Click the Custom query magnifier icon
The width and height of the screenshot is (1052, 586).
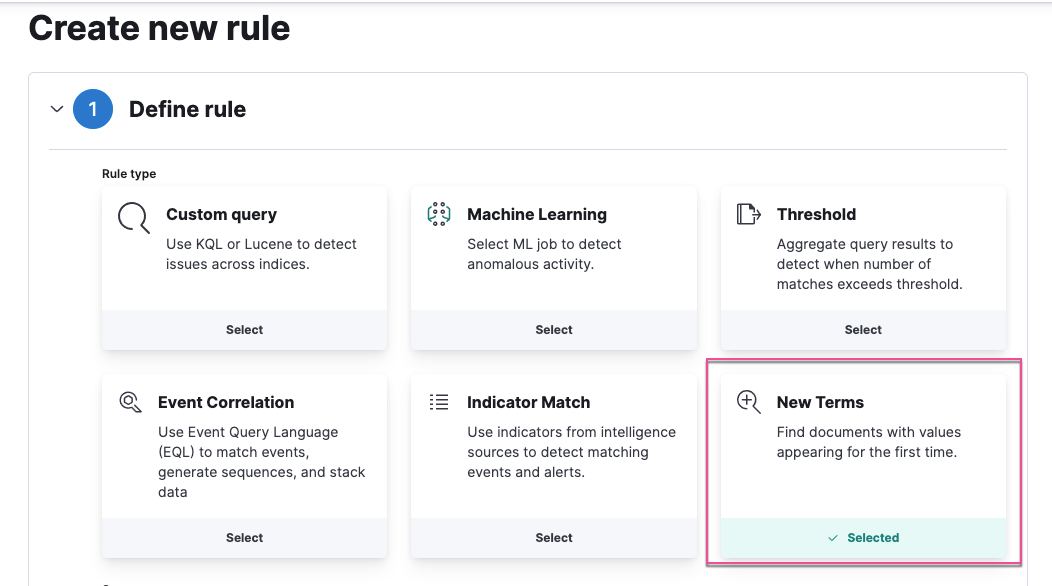click(133, 216)
